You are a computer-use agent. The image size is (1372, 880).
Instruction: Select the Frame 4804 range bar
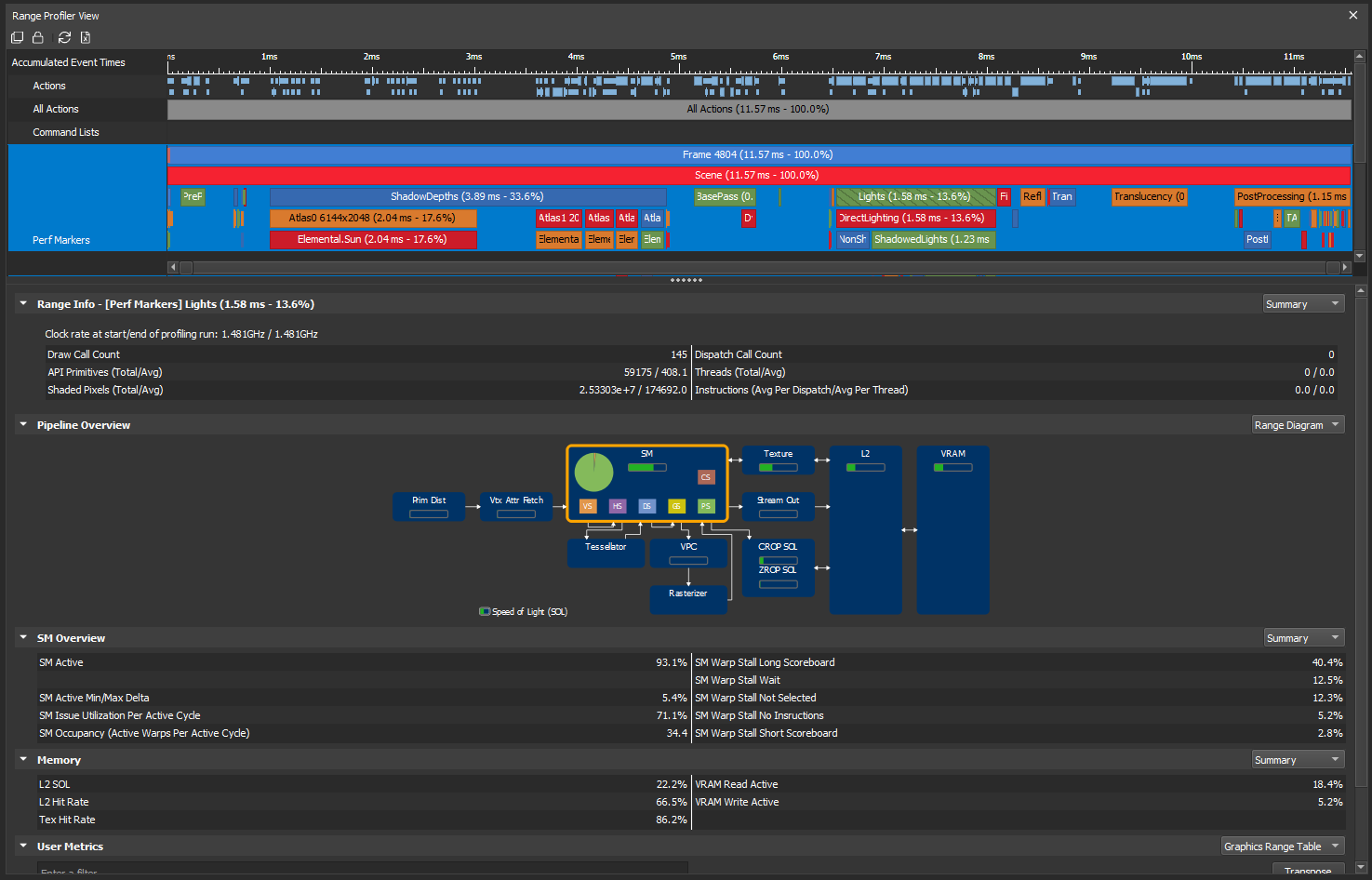click(x=758, y=154)
